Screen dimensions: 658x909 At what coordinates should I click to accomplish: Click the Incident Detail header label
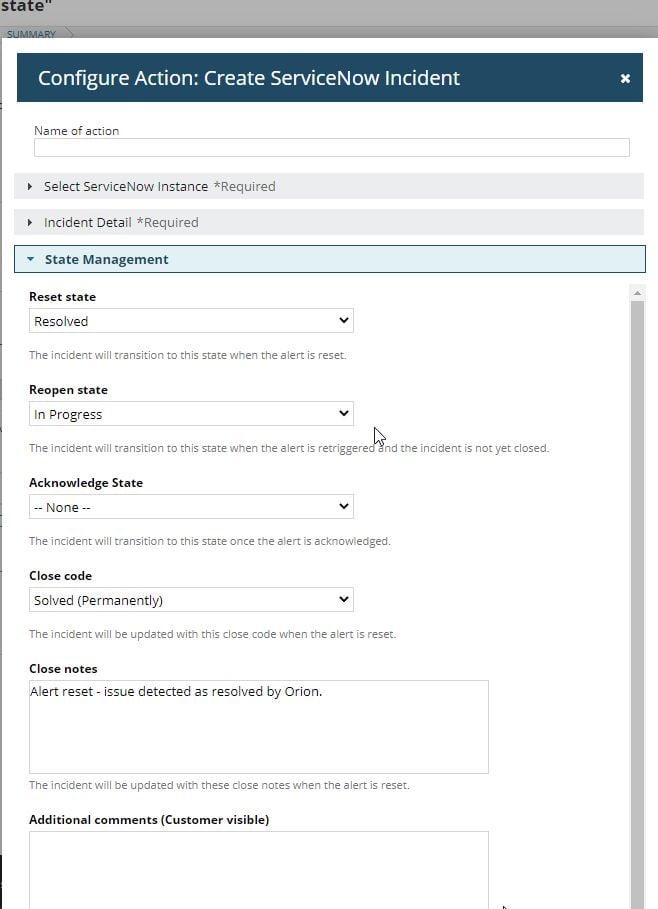90,222
